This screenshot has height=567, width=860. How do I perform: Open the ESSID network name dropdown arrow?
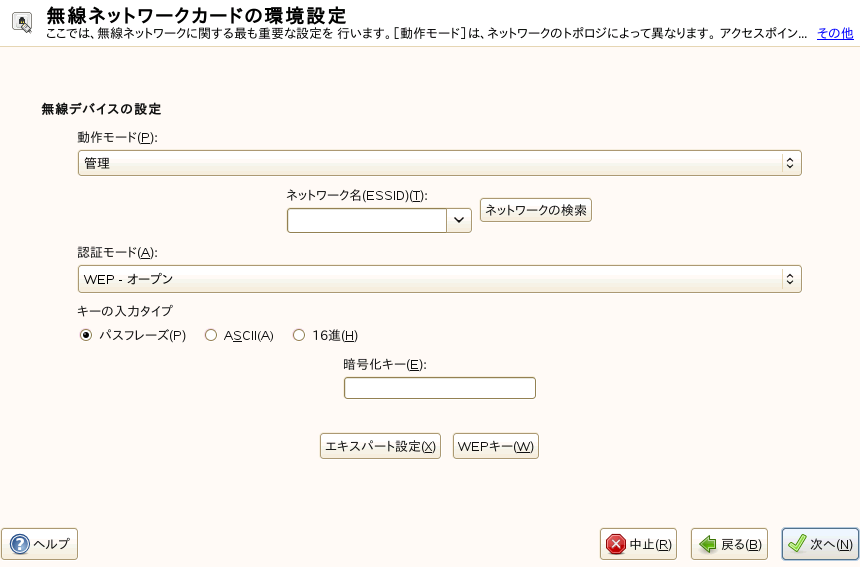pyautogui.click(x=459, y=220)
